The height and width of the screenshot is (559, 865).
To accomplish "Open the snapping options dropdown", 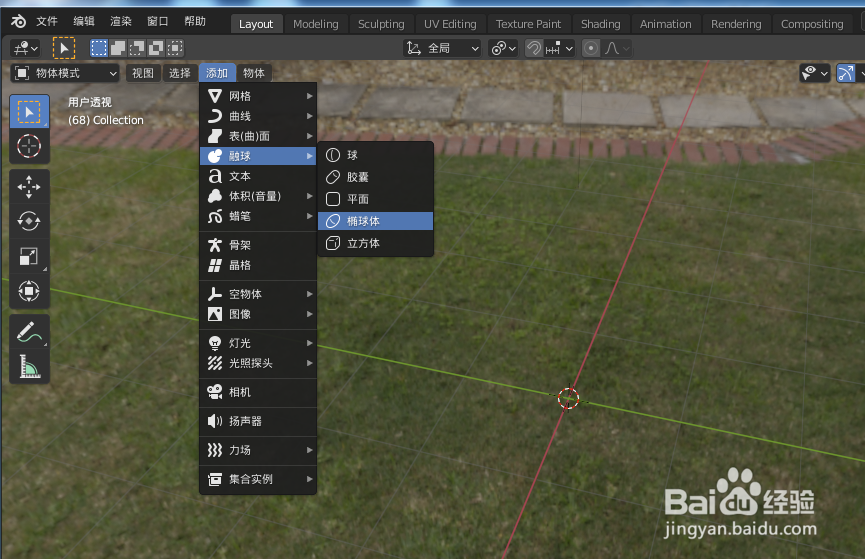I will pyautogui.click(x=559, y=49).
